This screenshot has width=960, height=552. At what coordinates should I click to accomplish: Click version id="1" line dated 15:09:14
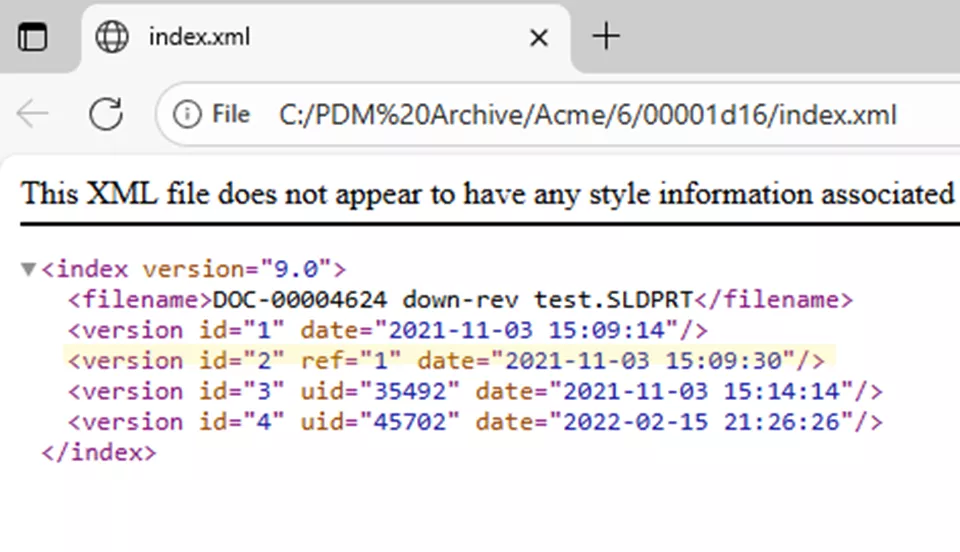pos(388,330)
